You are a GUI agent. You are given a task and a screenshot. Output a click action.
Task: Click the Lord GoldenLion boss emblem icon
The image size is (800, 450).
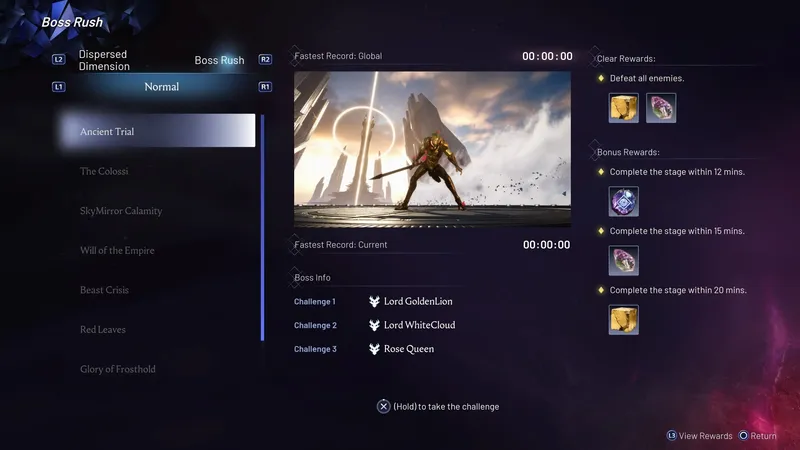374,301
